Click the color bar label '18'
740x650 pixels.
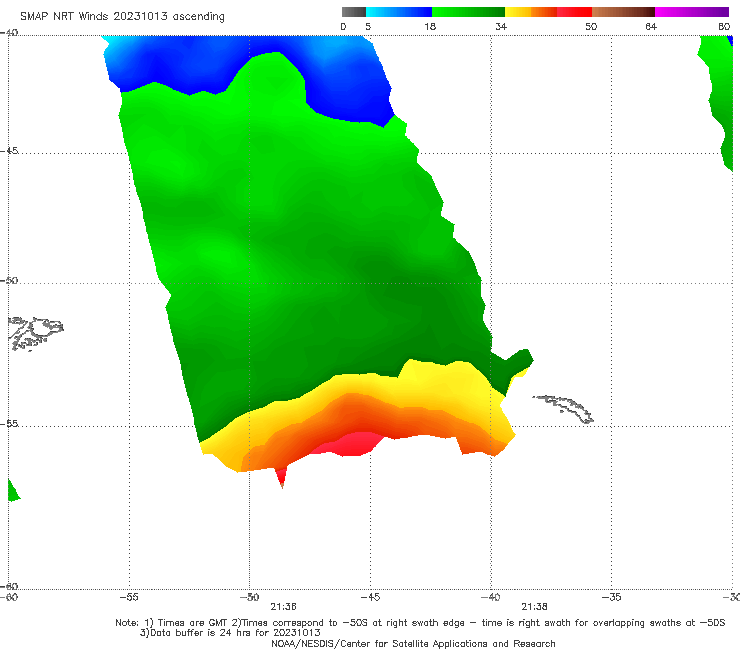(x=430, y=26)
